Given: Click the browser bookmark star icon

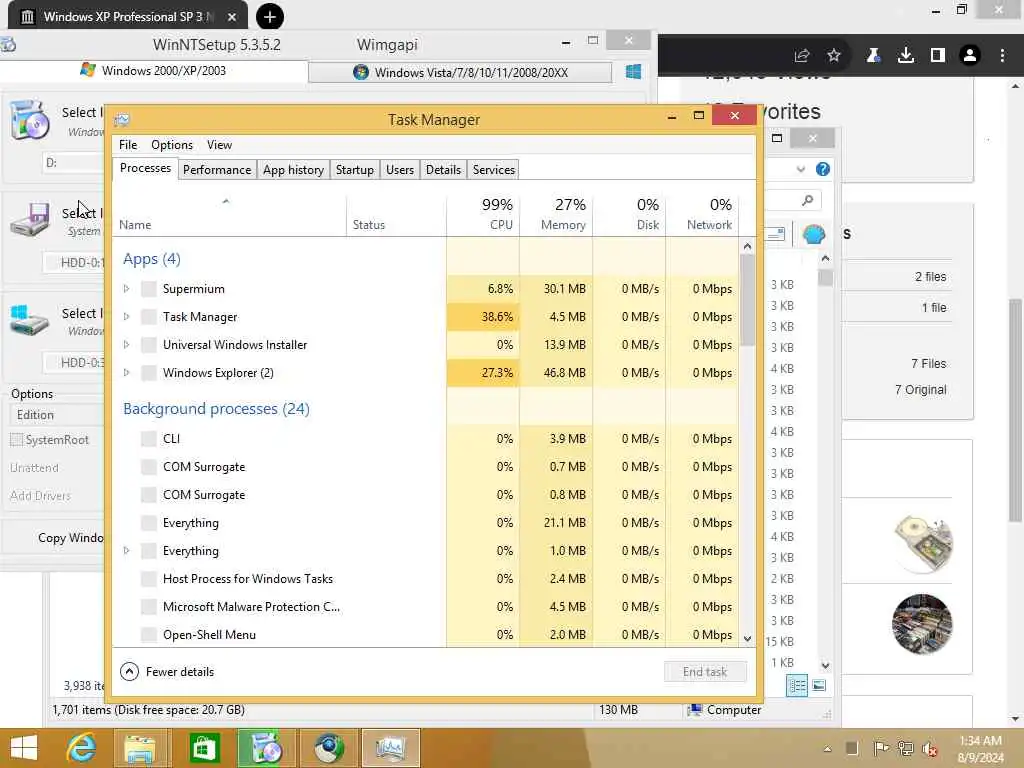Looking at the screenshot, I should click(x=834, y=56).
